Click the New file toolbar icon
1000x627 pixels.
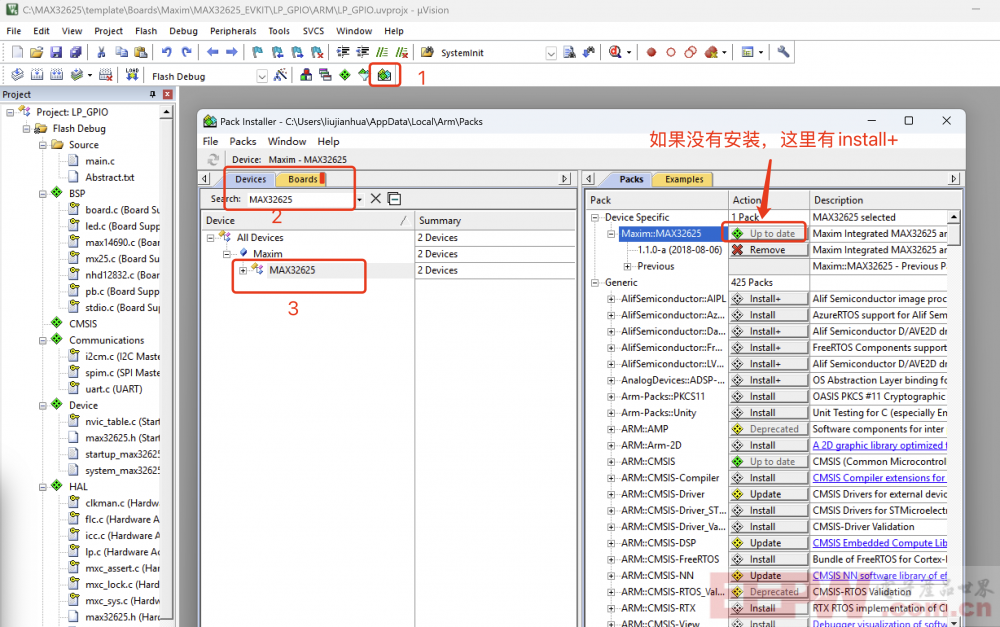(17, 52)
